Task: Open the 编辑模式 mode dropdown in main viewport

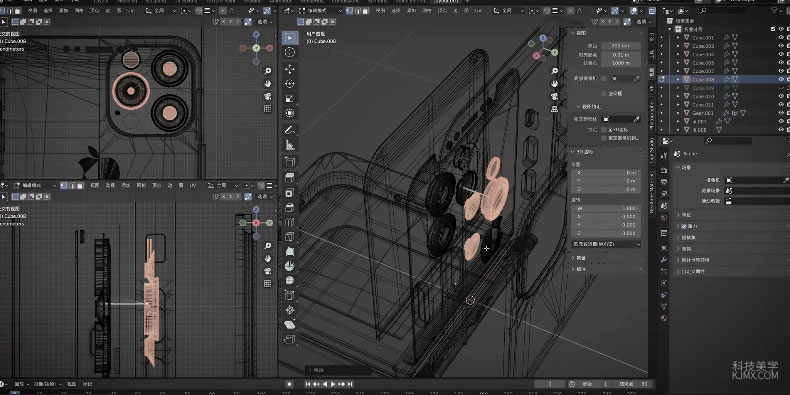Action: tap(320, 11)
